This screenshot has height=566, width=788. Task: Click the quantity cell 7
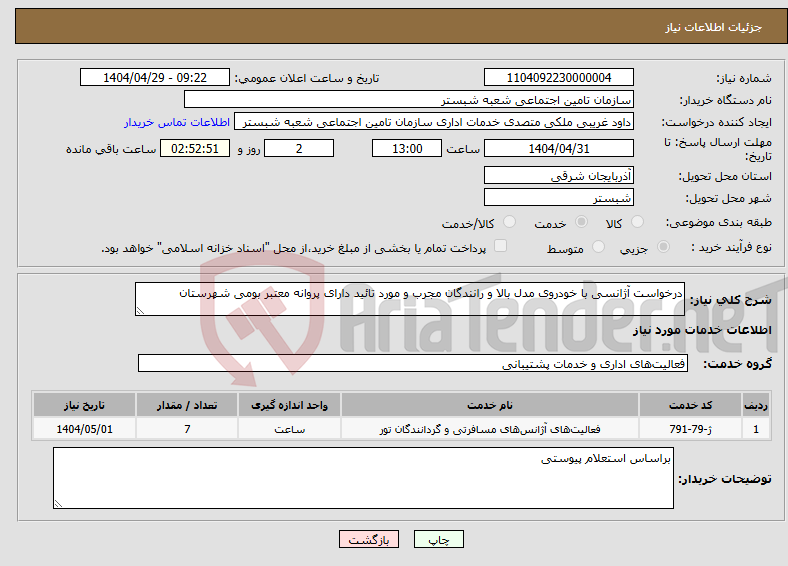(187, 429)
